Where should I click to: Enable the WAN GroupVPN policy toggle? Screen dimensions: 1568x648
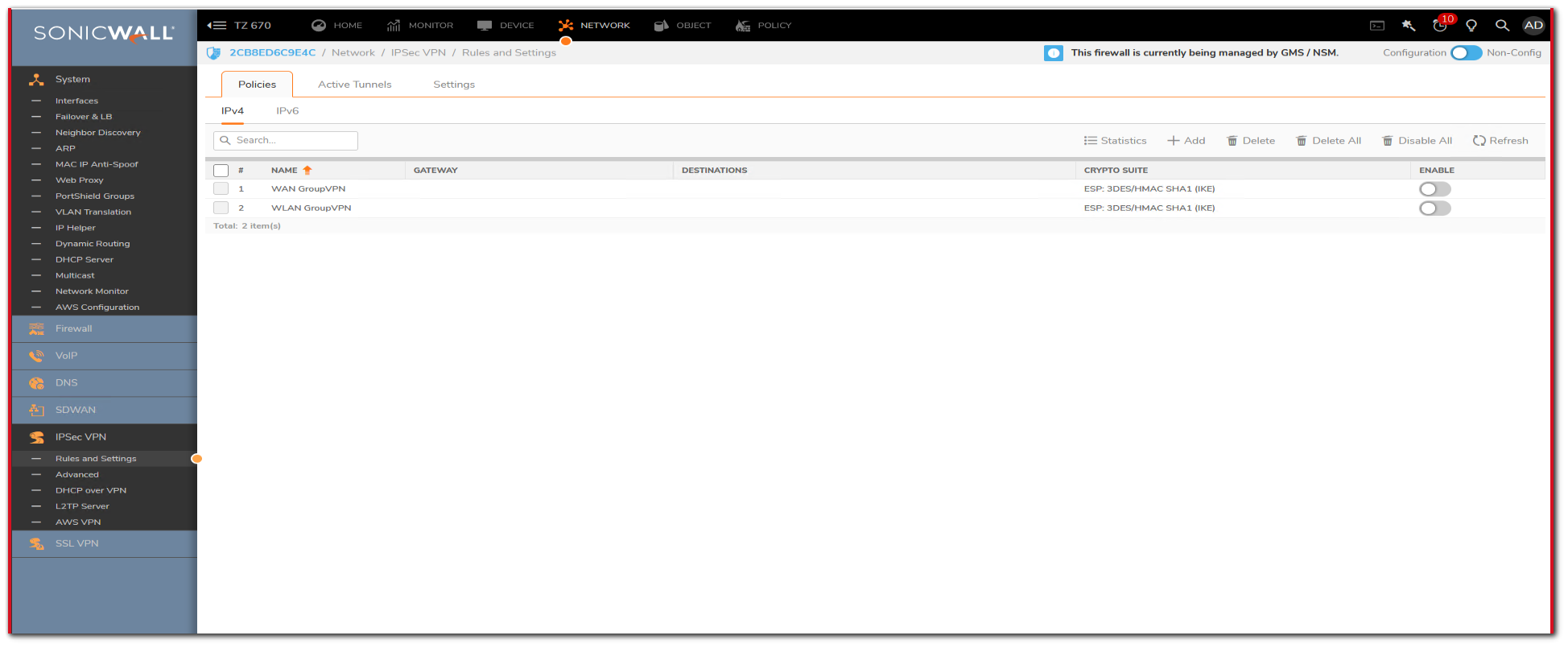[1434, 189]
